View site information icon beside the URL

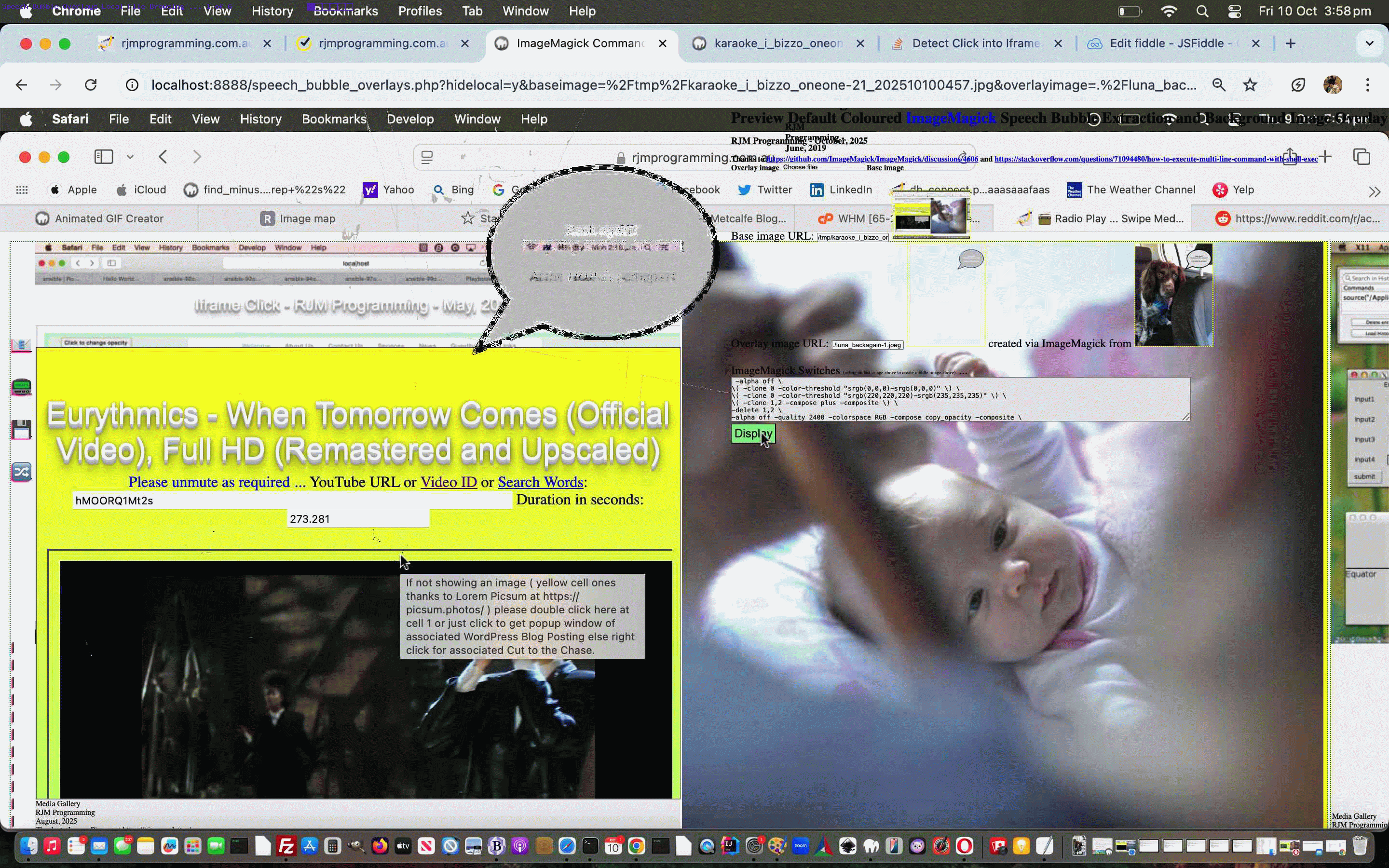132,85
